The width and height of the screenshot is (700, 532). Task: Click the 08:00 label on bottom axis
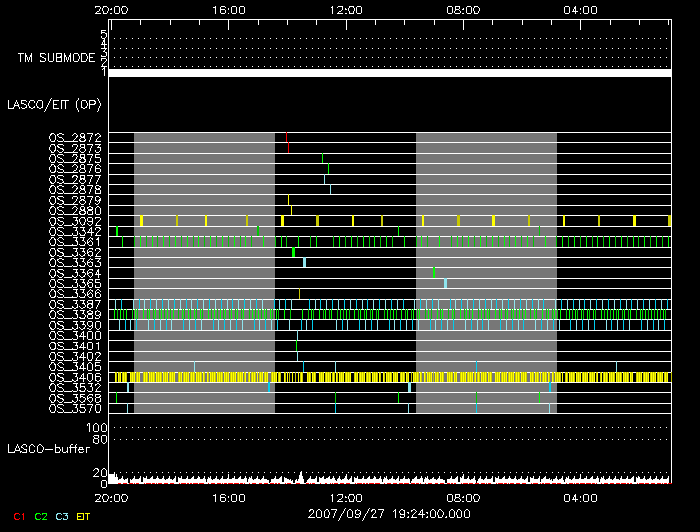(464, 497)
